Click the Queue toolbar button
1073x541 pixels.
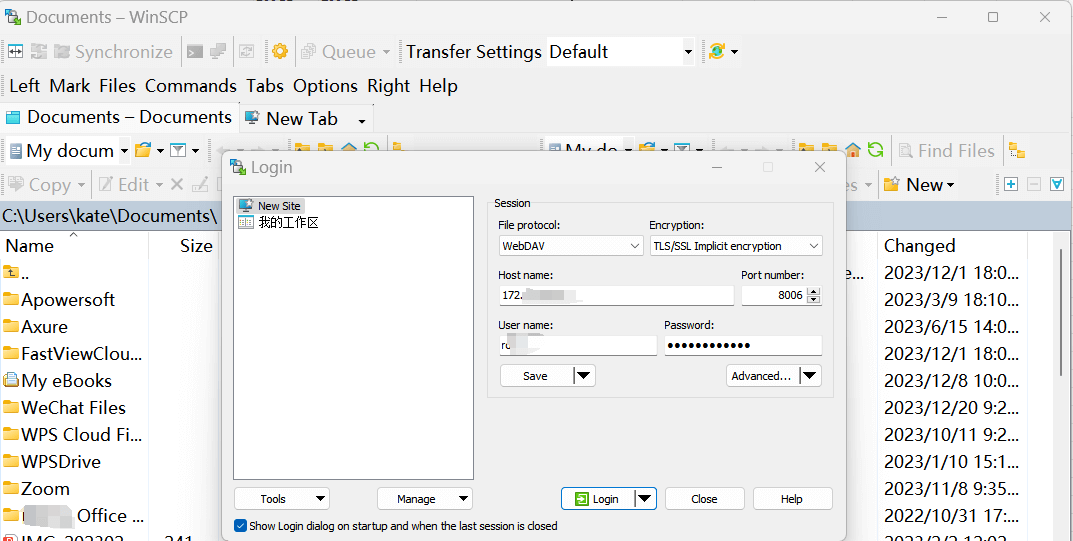pos(346,51)
